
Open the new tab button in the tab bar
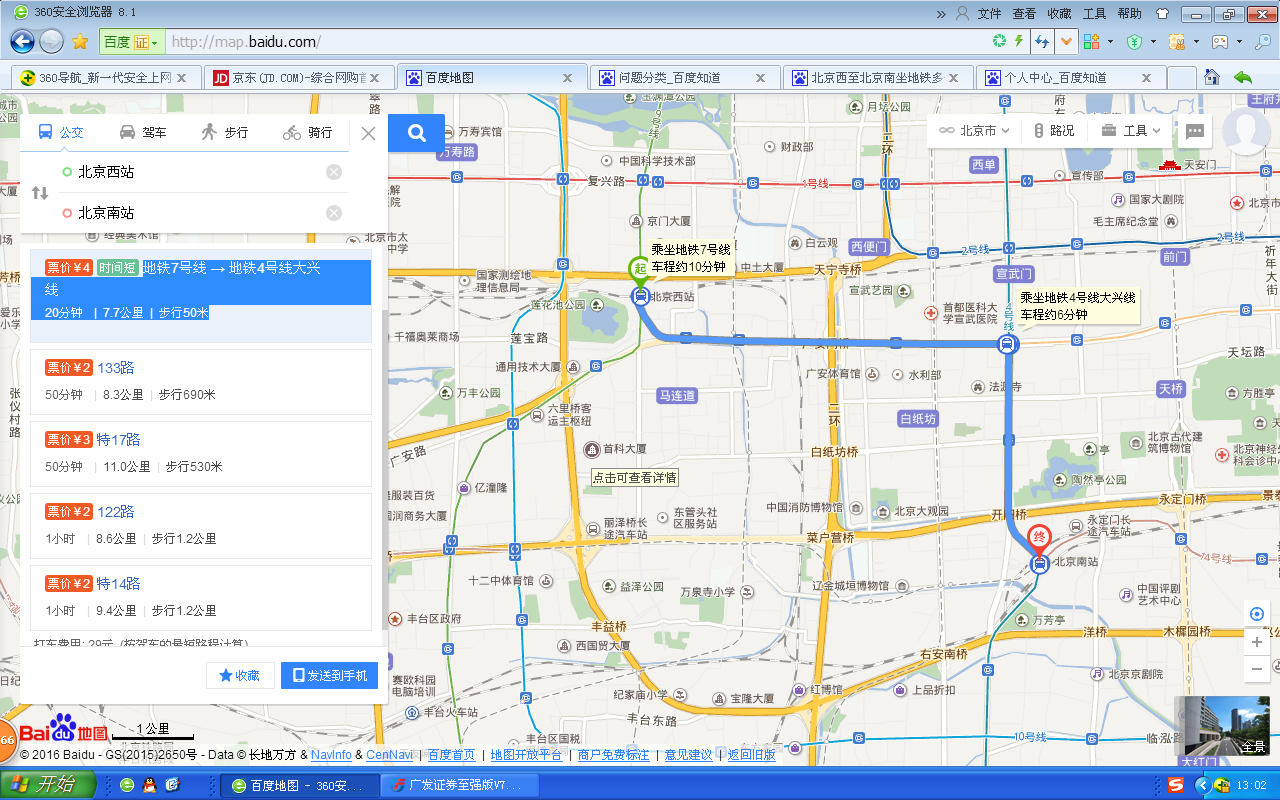[1181, 78]
